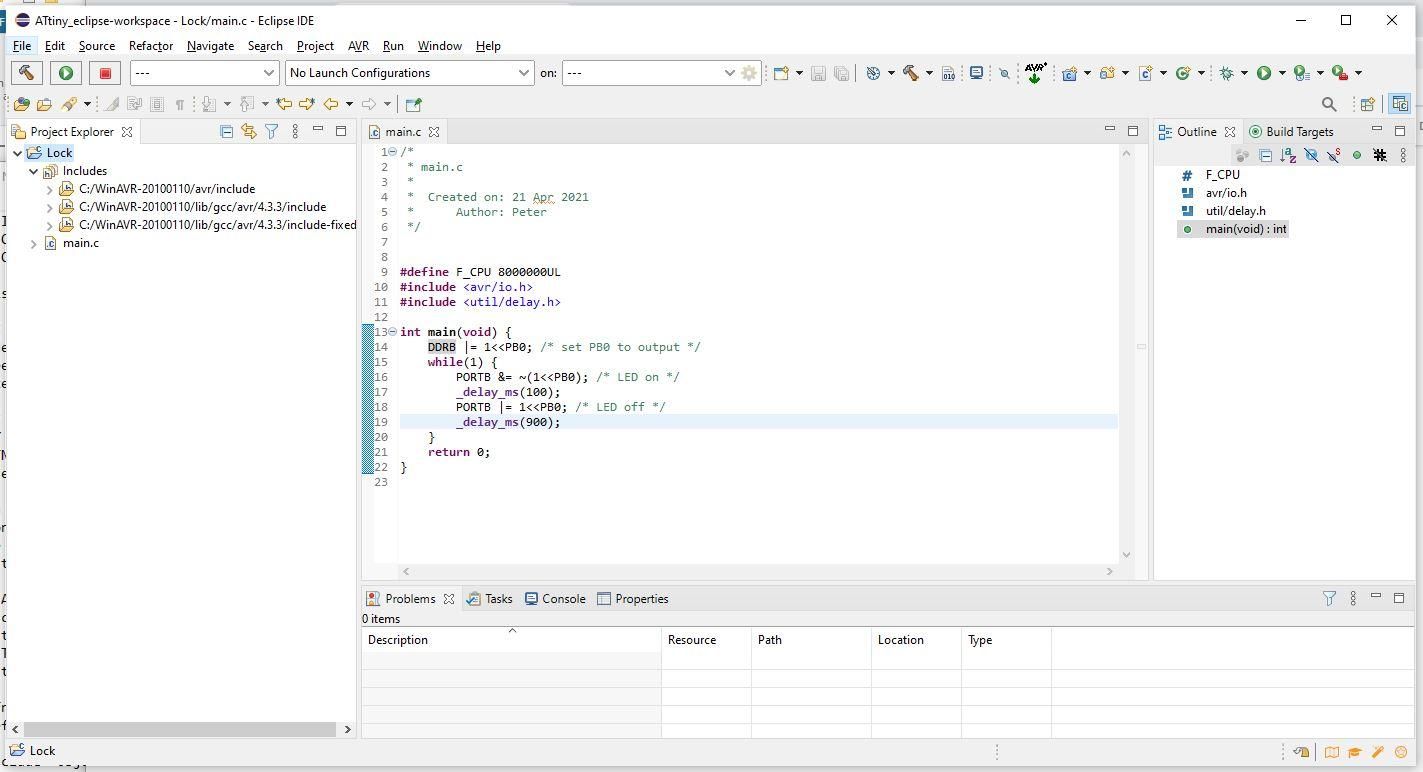Click the green Run button
The width and height of the screenshot is (1423, 772).
[1263, 72]
